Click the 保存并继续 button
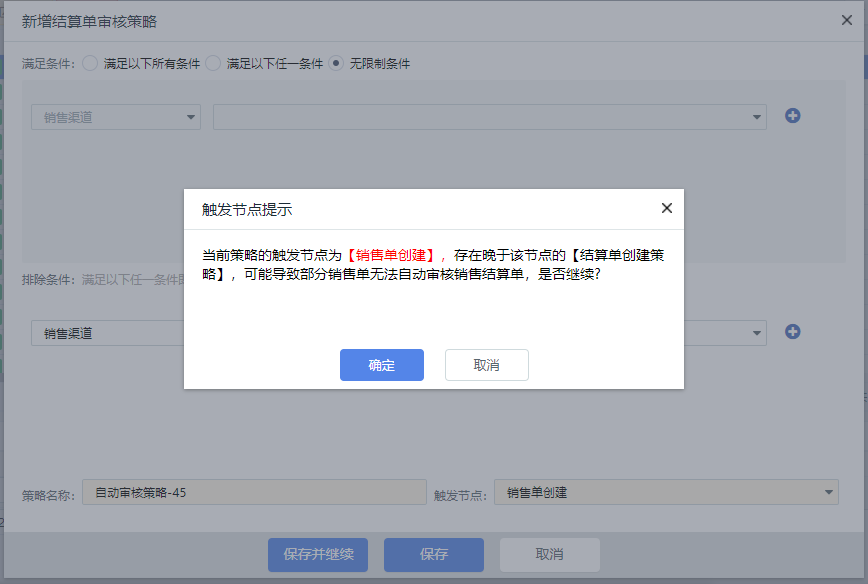Viewport: 868px width, 584px height. point(317,554)
